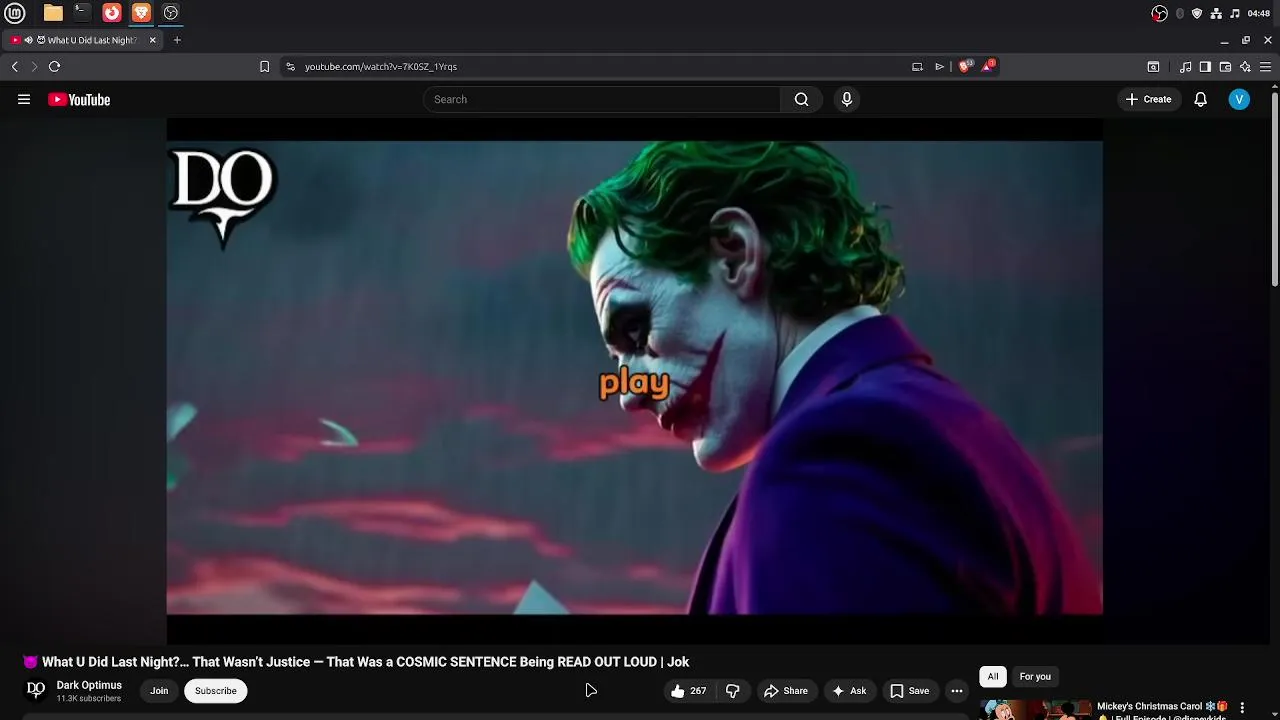The width and height of the screenshot is (1280, 720).
Task: Start voice search with microphone icon
Action: click(846, 99)
